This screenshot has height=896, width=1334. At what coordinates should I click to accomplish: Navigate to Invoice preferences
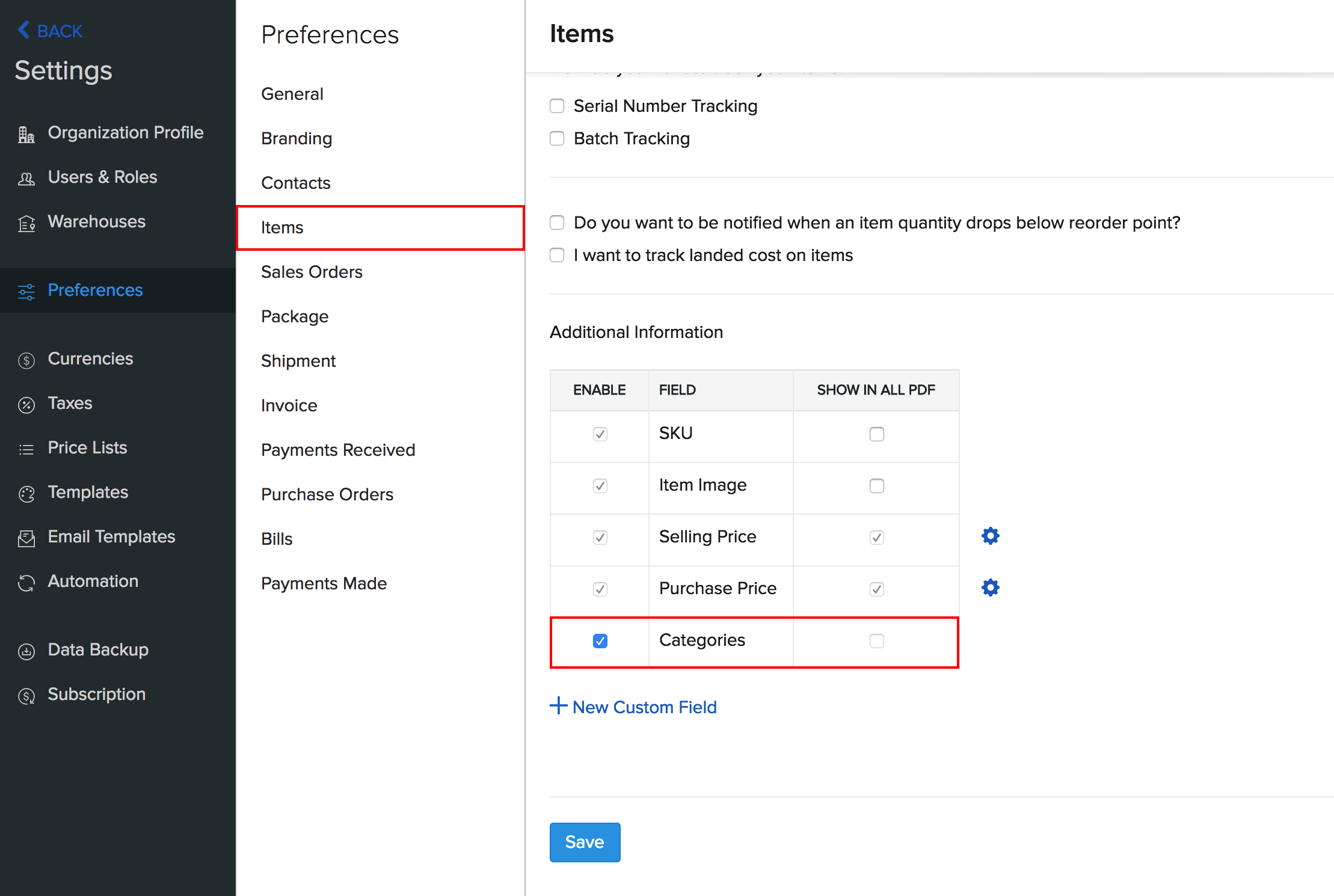pos(289,404)
